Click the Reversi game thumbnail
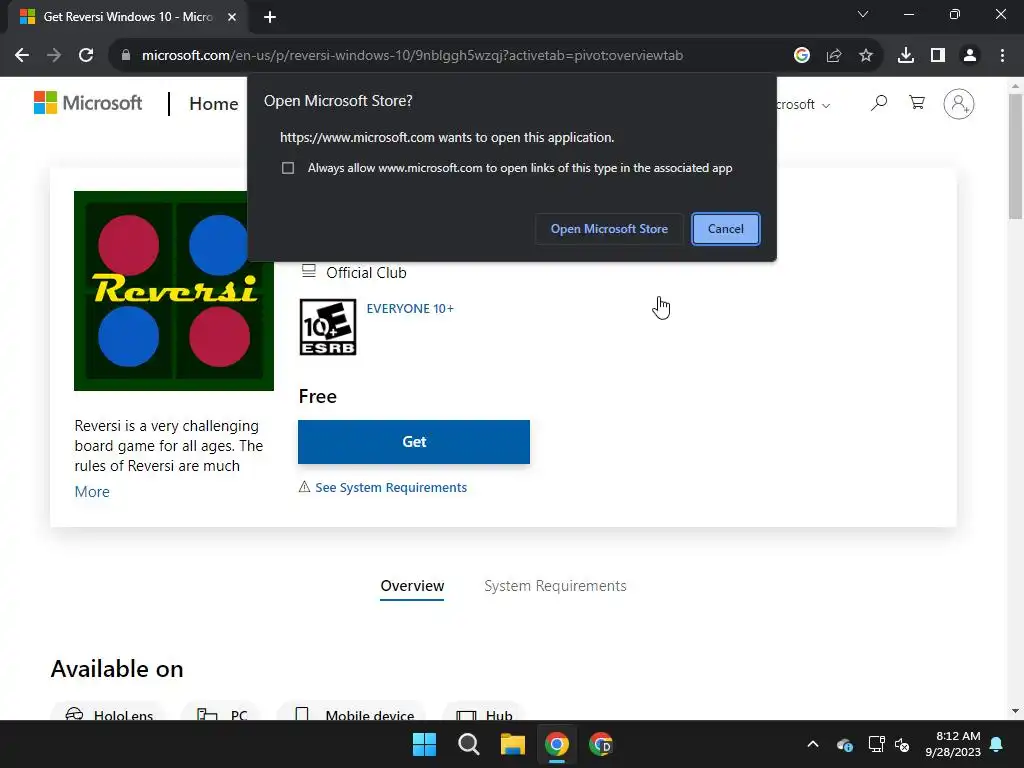Screen dimensions: 1024x768 174,291
